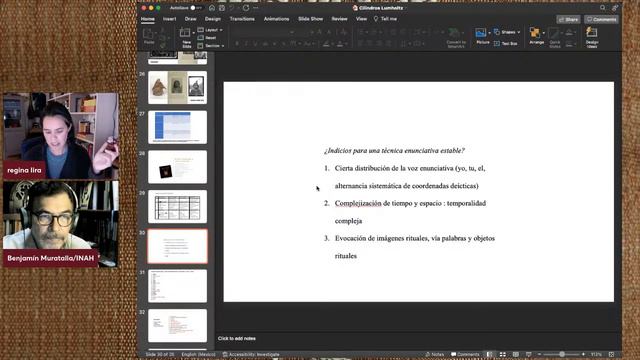The image size is (640, 360).
Task: Click the Redo/Repeat circular arrow icon
Action: point(246,8)
